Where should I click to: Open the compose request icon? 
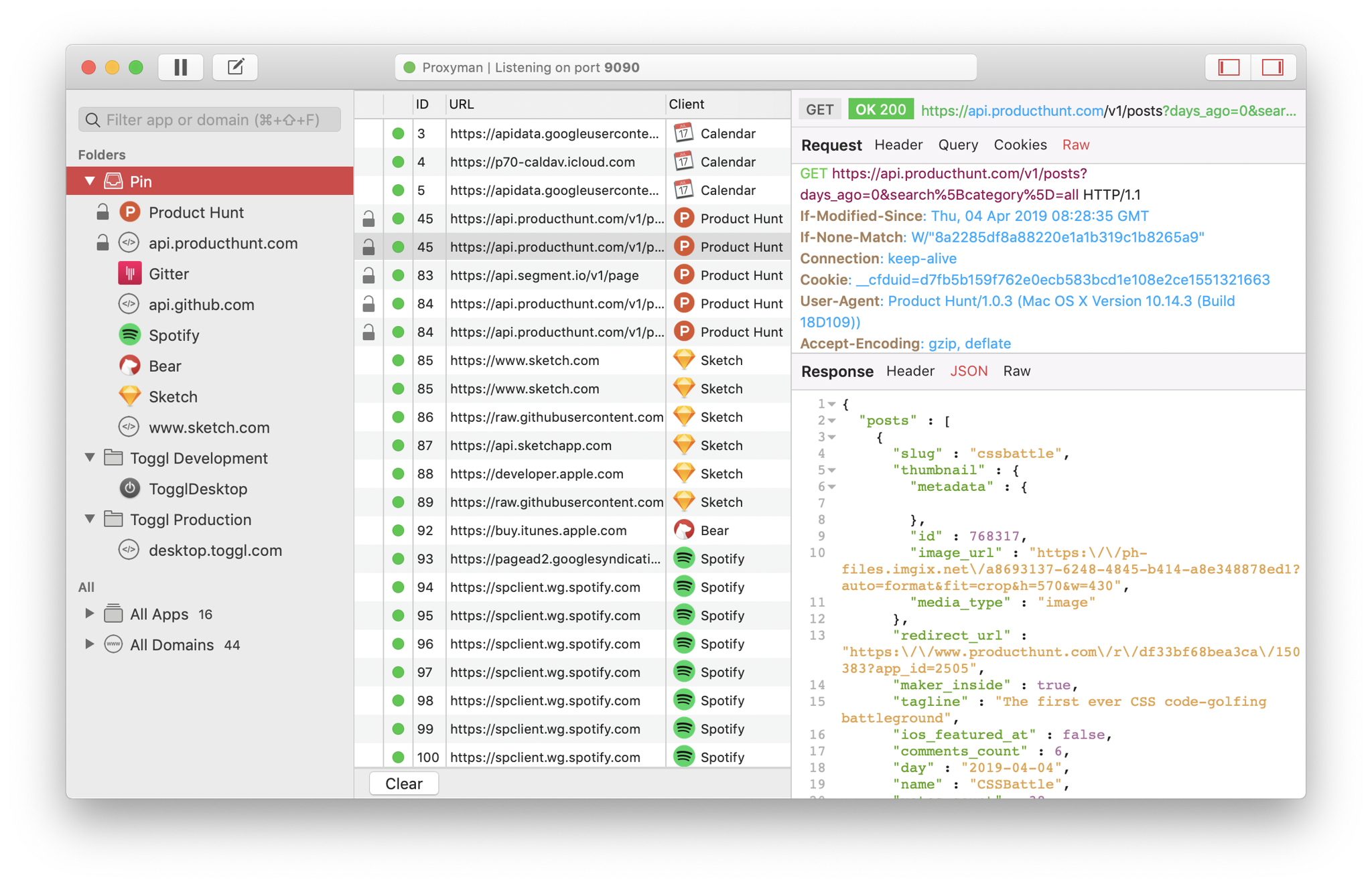235,67
